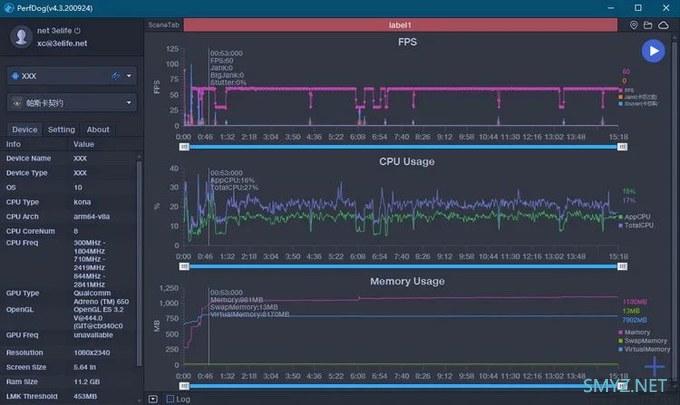This screenshot has width=680, height=405.
Task: Select the SceneTab label
Action: coord(163,25)
